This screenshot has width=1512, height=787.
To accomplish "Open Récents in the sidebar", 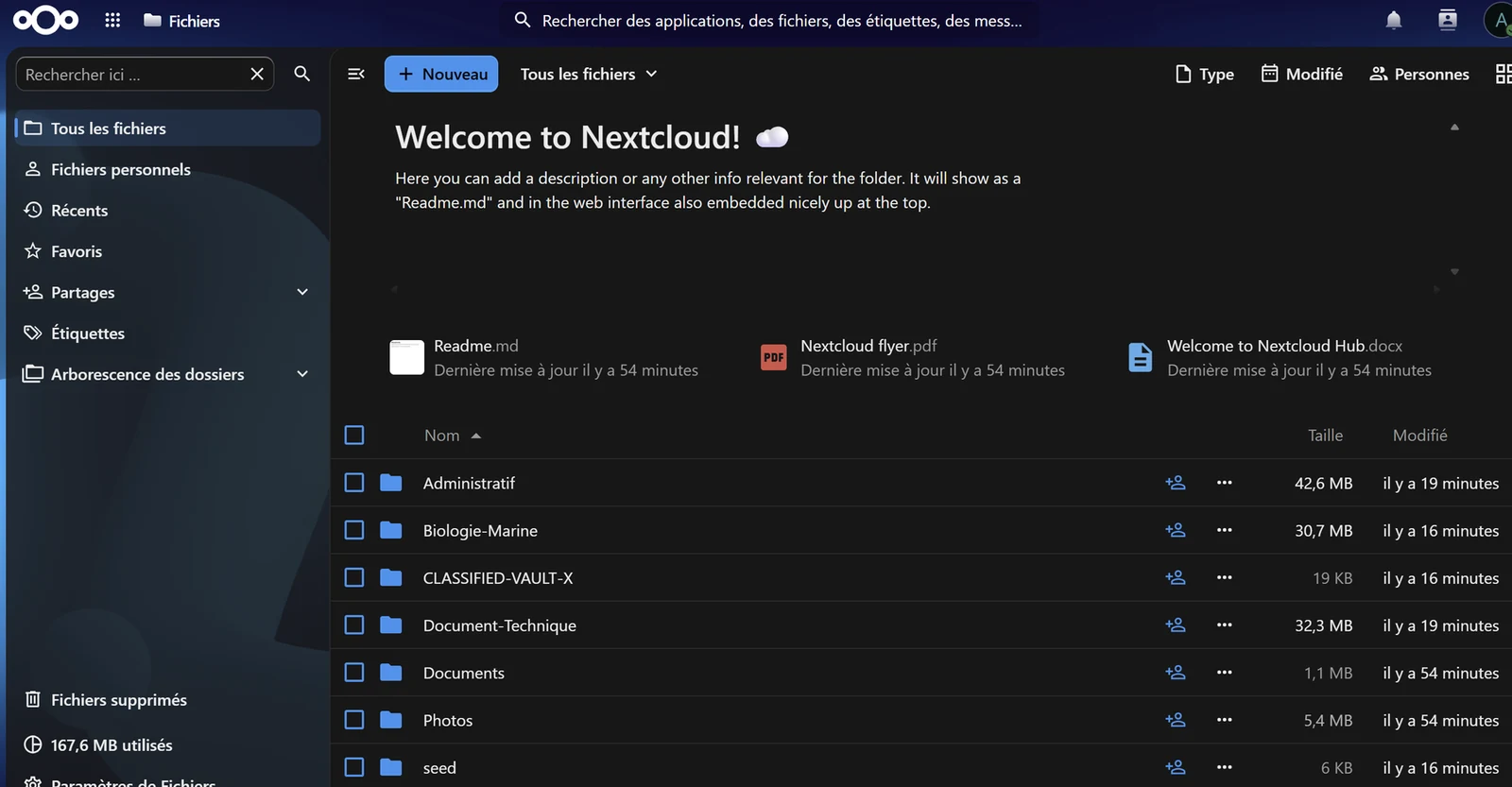I will (168, 210).
